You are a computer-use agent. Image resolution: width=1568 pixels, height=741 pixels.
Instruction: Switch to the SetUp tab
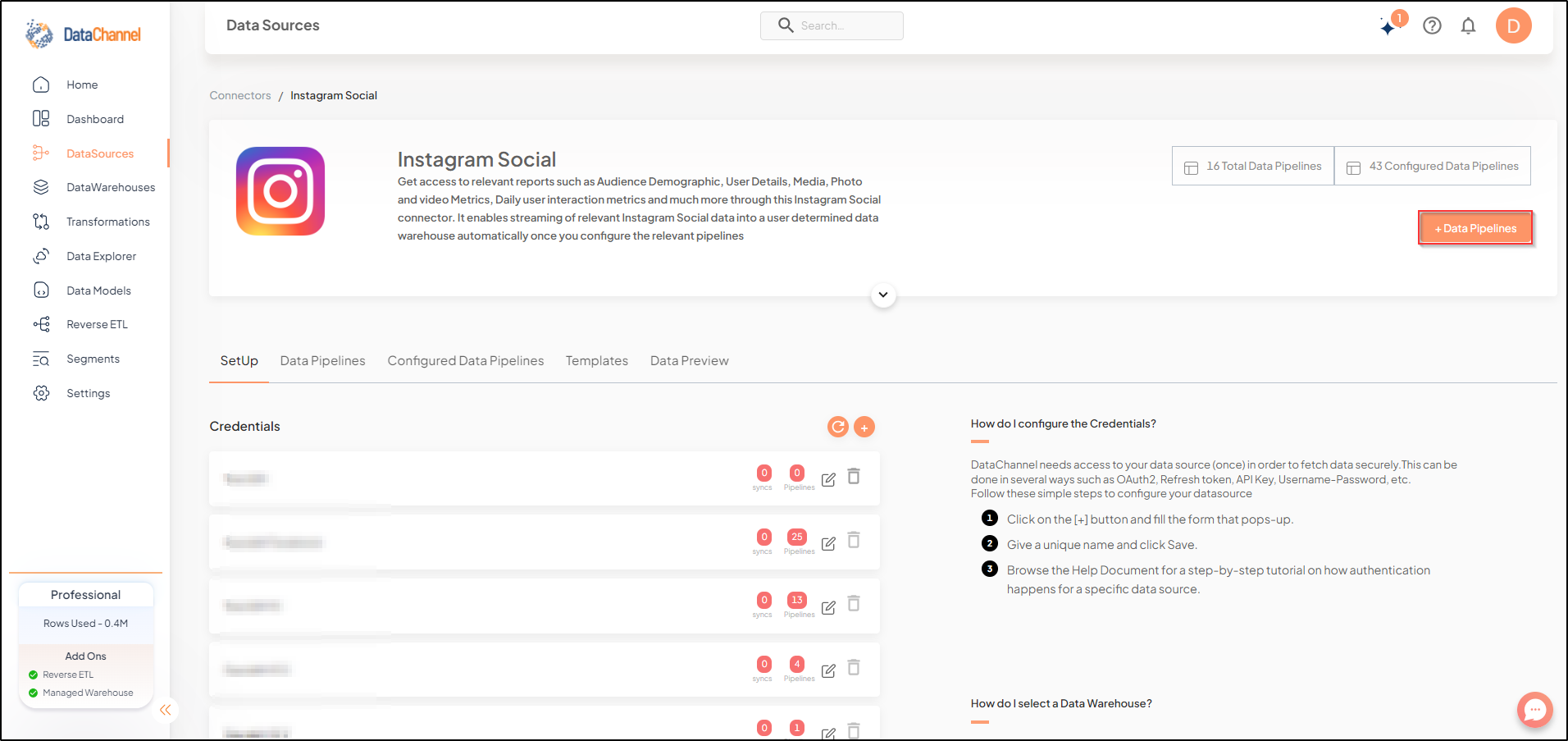pos(239,361)
